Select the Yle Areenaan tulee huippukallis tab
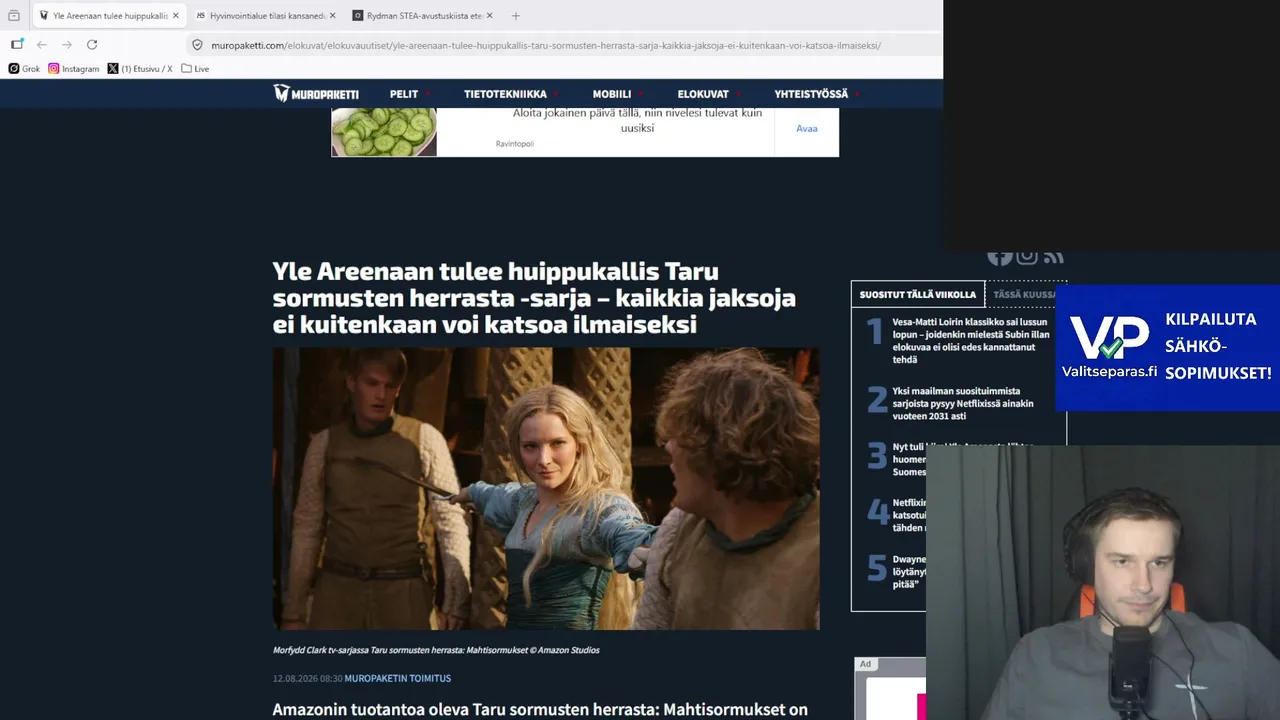1280x720 pixels. [110, 16]
